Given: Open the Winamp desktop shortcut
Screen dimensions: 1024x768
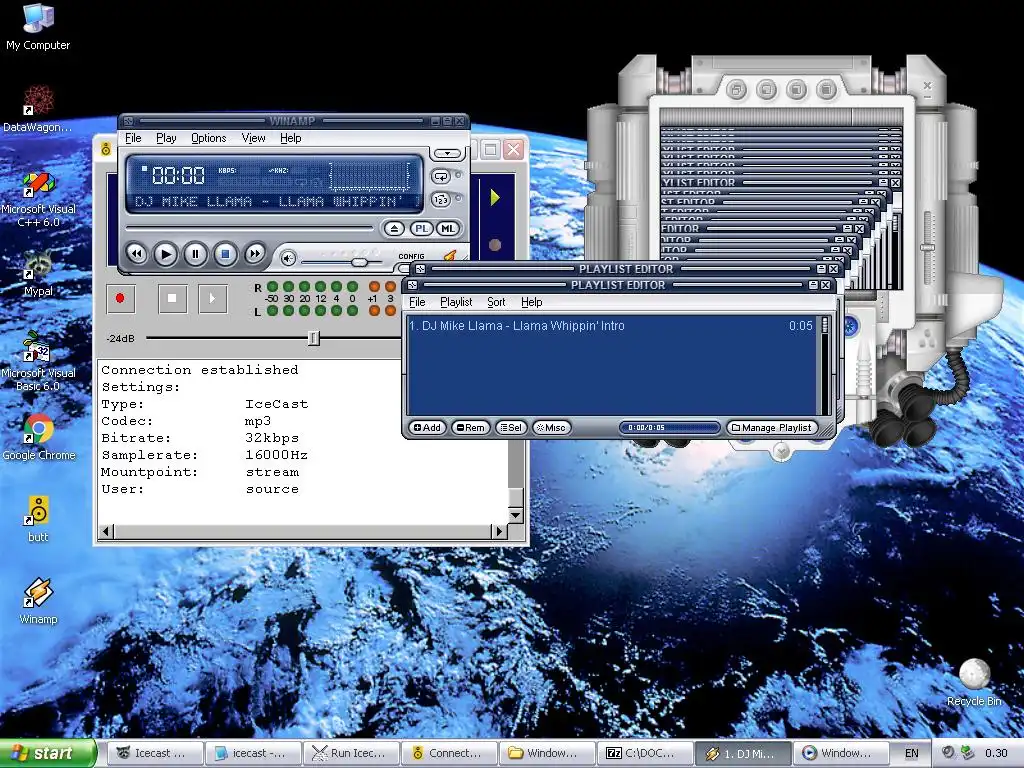Looking at the screenshot, I should (38, 601).
